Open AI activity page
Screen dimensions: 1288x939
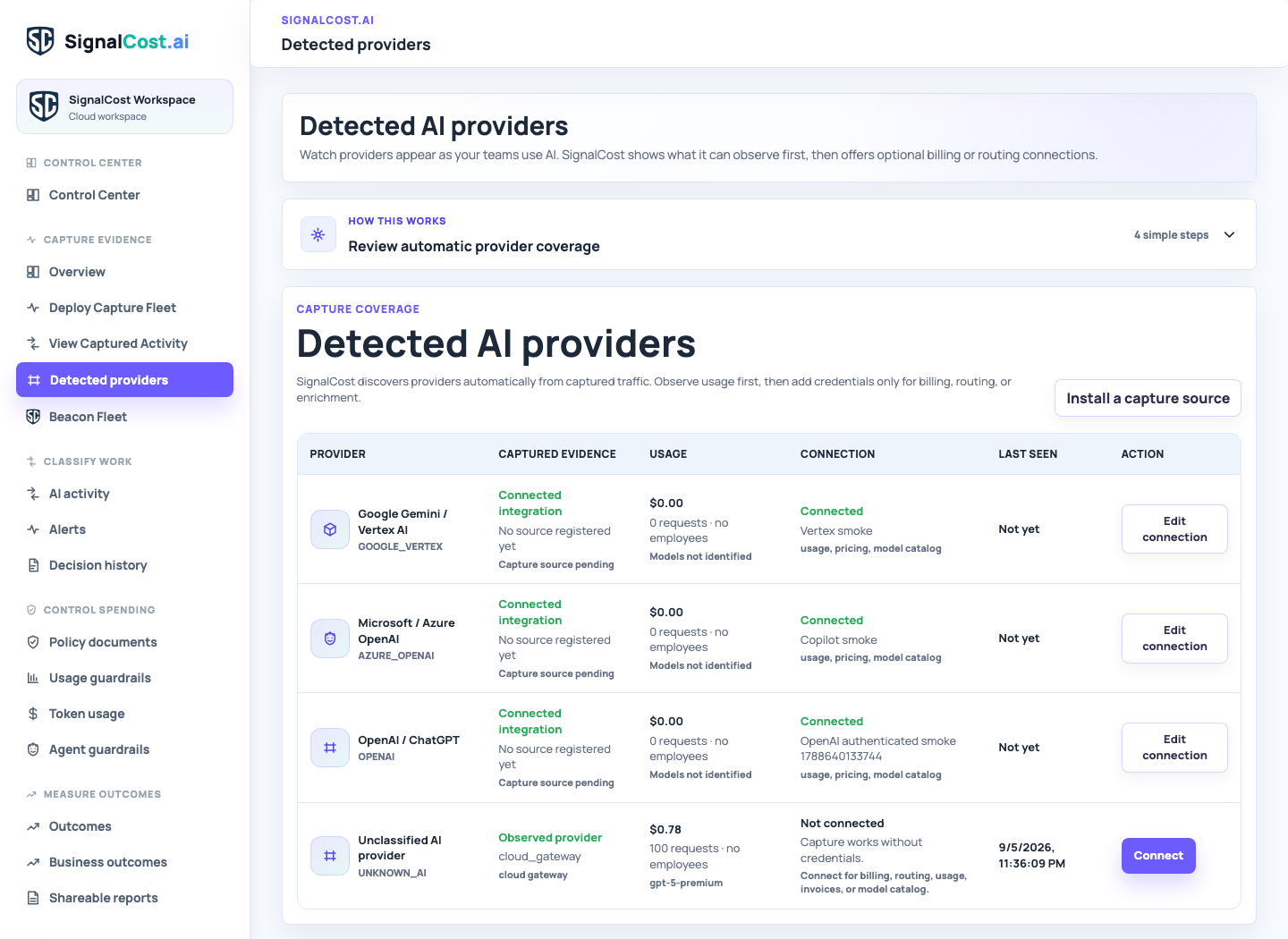124,494
